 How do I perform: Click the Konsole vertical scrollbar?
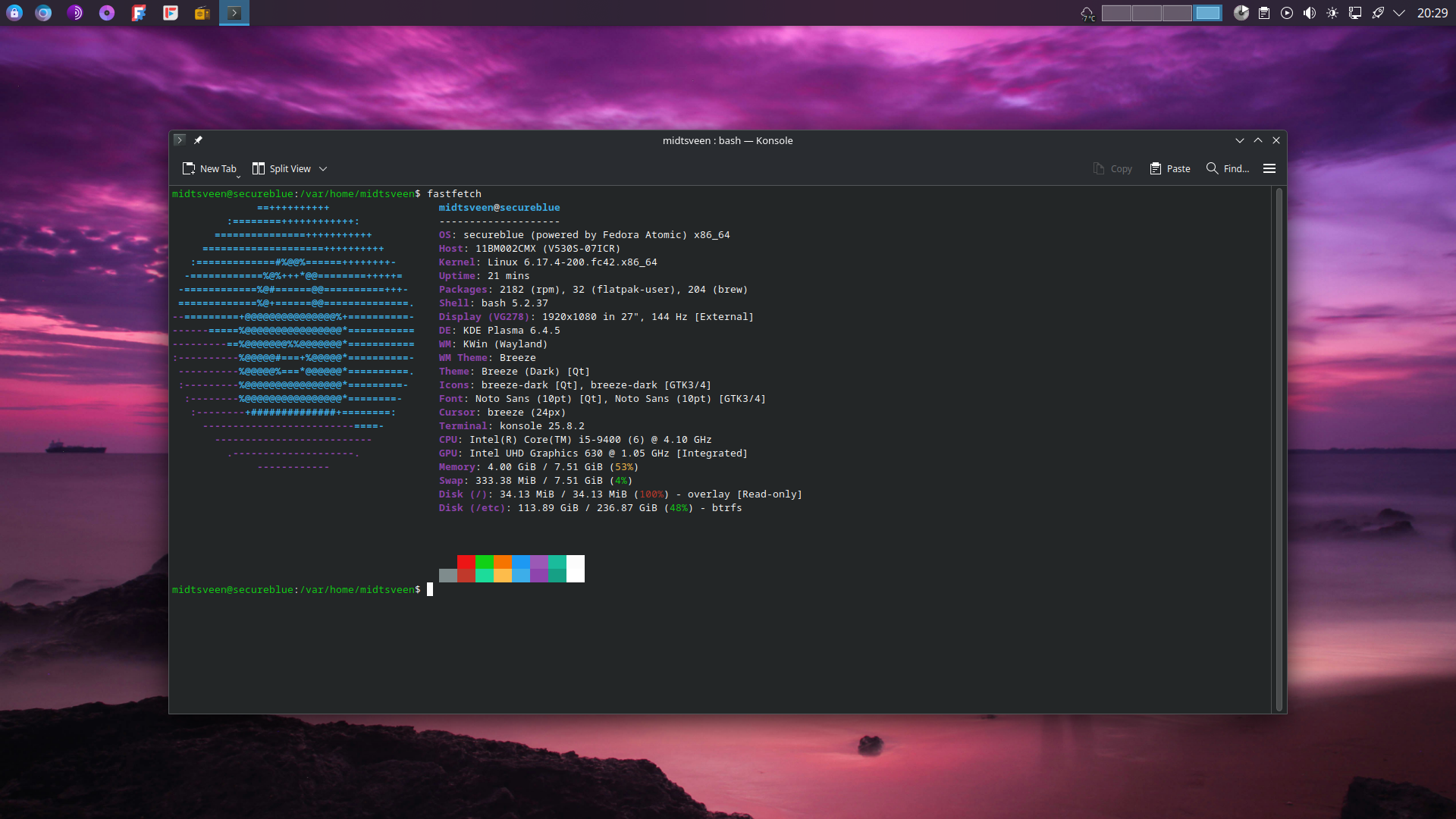click(1279, 449)
